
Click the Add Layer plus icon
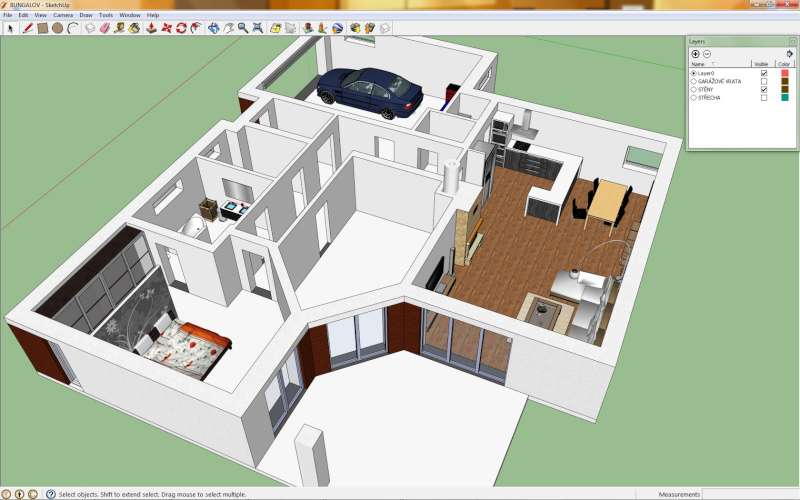click(695, 53)
